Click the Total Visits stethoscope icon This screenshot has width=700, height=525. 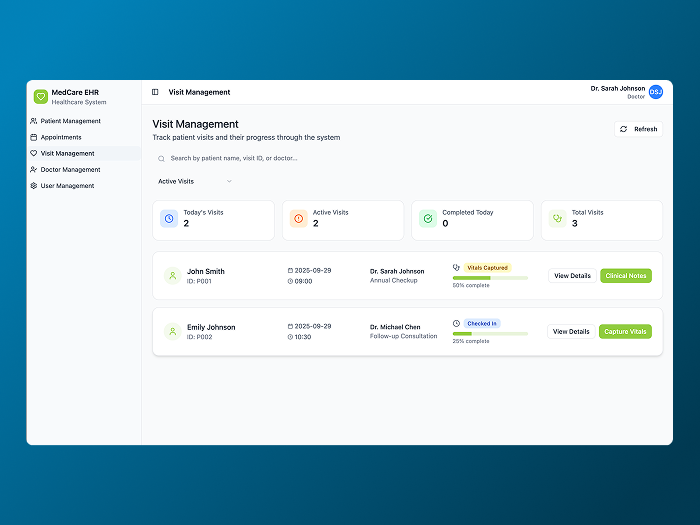pos(557,218)
